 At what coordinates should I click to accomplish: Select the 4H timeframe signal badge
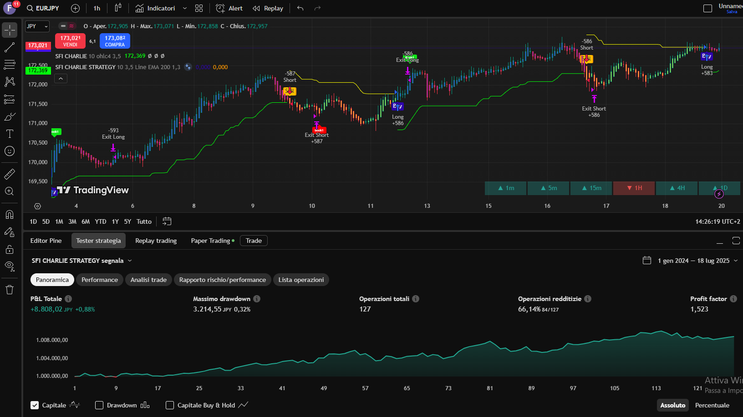pos(677,188)
